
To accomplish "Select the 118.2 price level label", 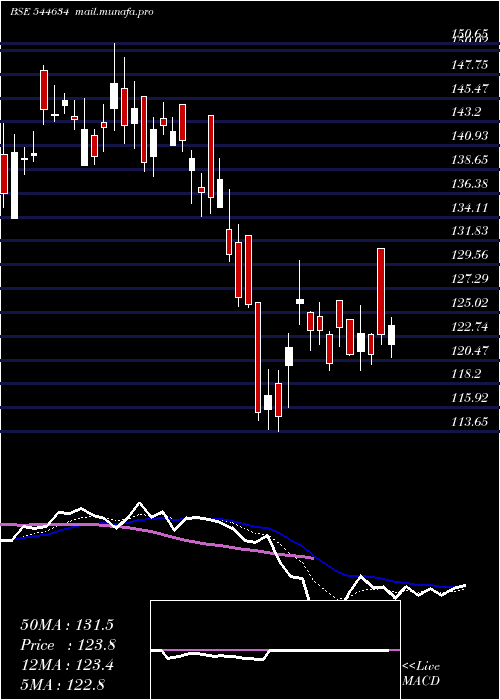I will point(467,374).
